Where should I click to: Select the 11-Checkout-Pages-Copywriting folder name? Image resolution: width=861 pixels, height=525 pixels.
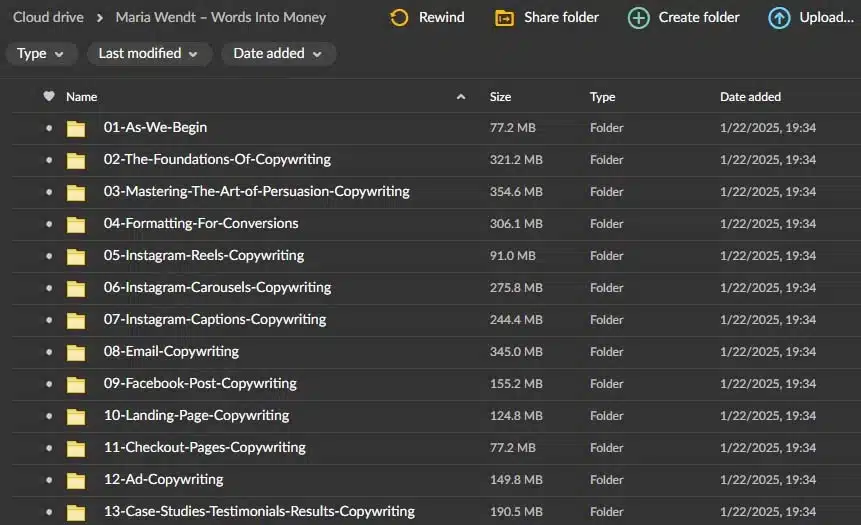coord(205,447)
